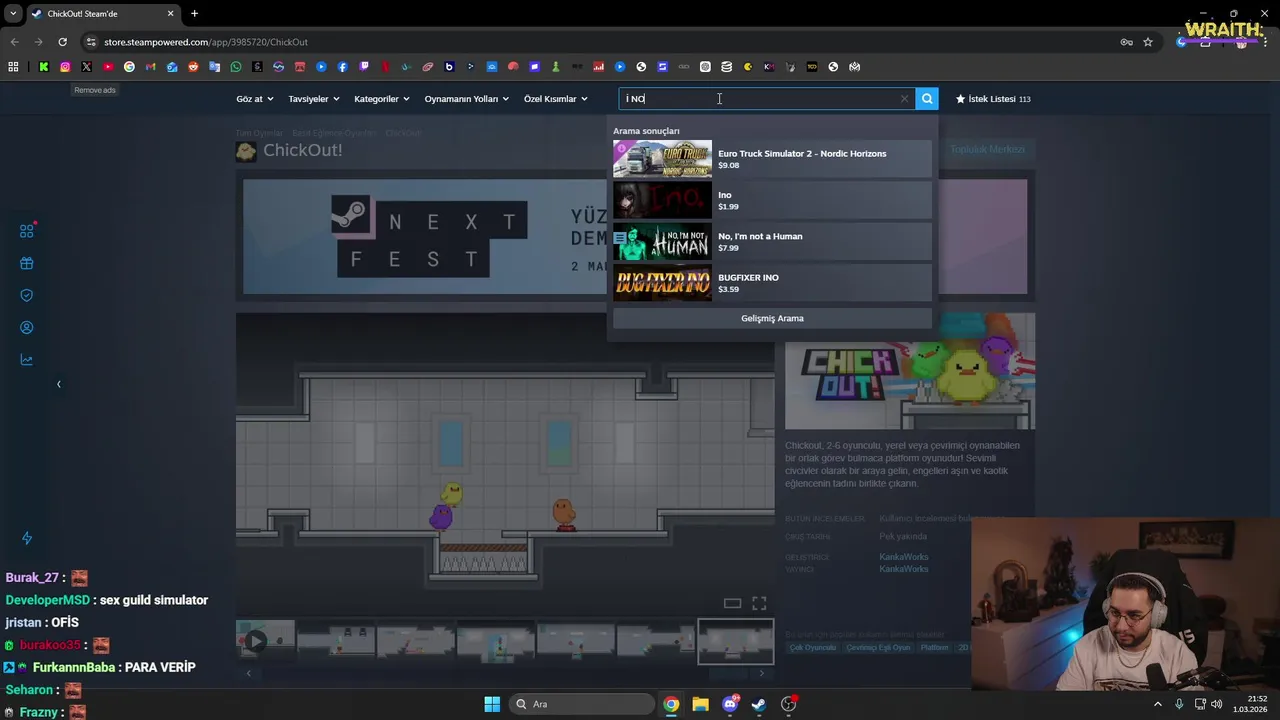Open the apps grid bookmark icon
1280x720 pixels.
coord(13,67)
